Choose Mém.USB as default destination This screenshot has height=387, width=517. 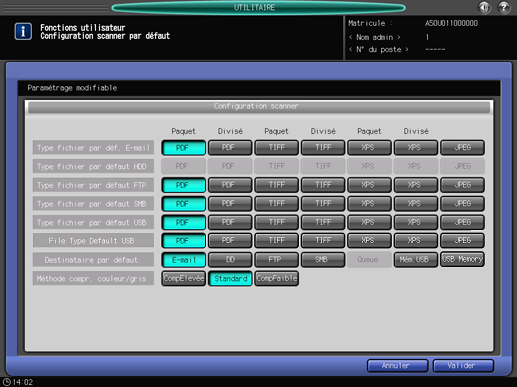pyautogui.click(x=416, y=260)
